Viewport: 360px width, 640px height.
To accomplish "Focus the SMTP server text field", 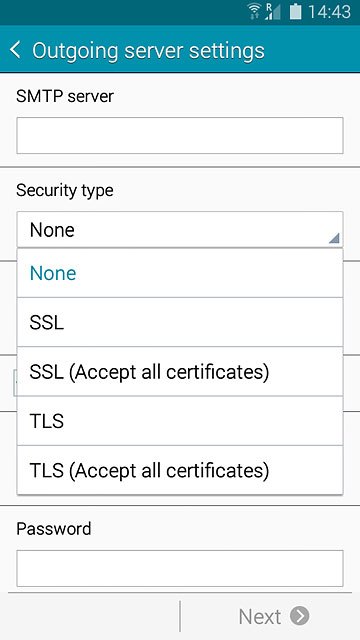I will 180,136.
